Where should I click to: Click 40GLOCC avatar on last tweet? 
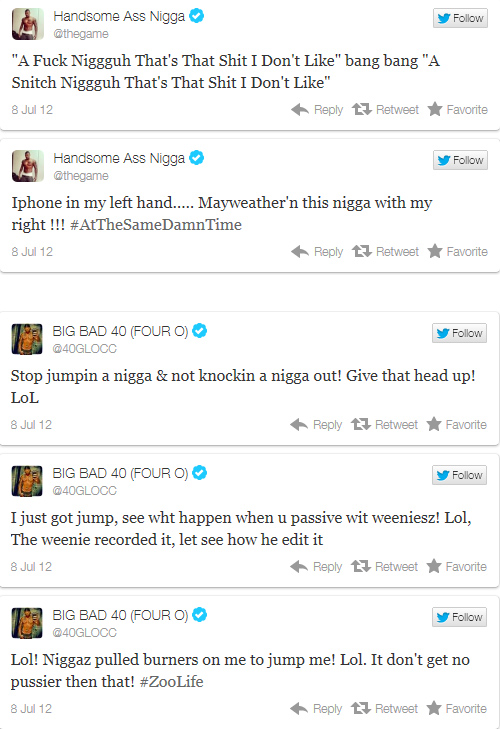click(27, 623)
